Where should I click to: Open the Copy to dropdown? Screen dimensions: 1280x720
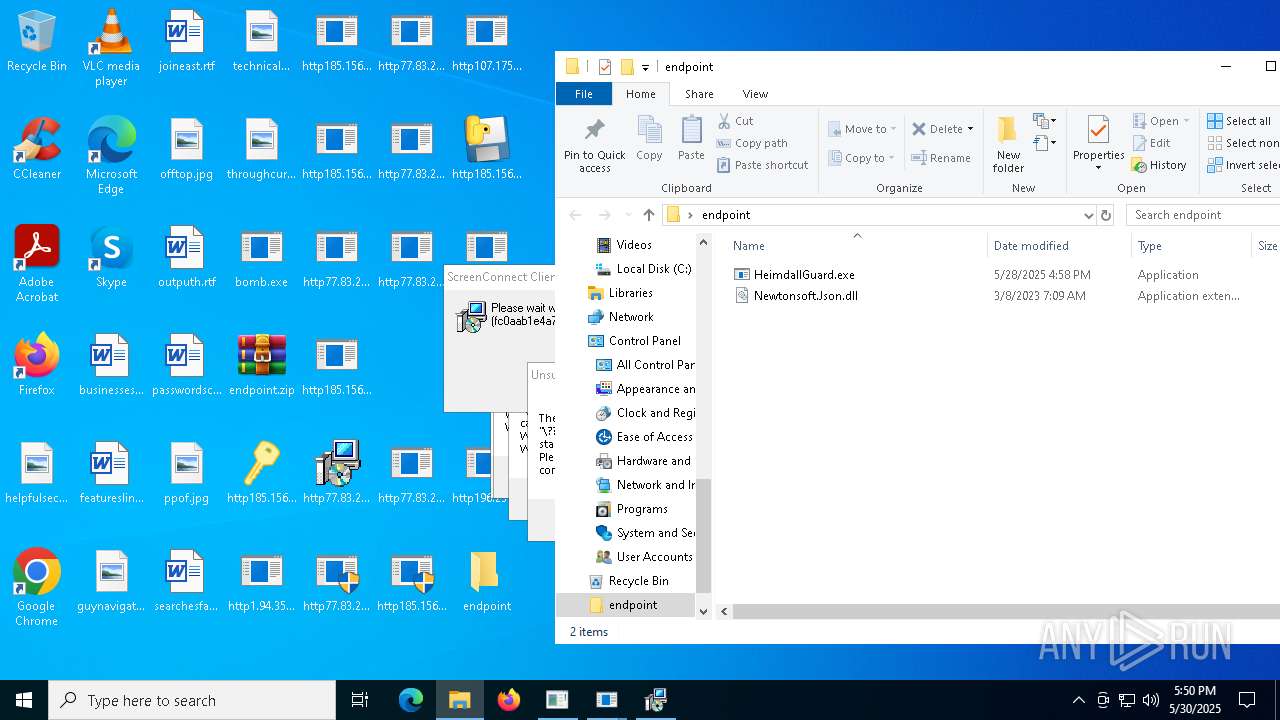coord(860,158)
